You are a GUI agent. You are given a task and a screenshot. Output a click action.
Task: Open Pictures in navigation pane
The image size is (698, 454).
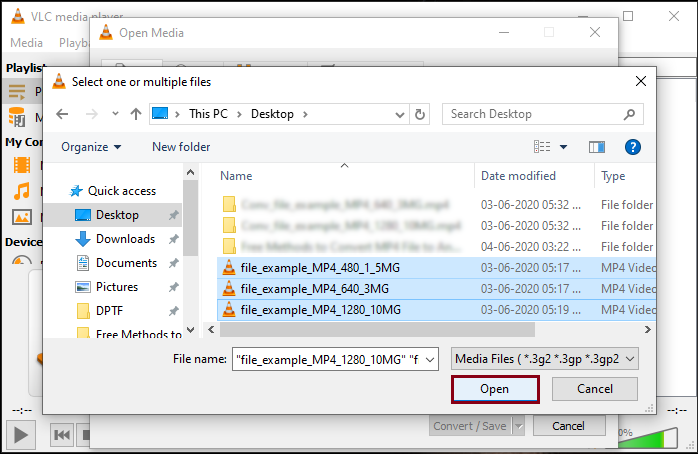pos(107,287)
